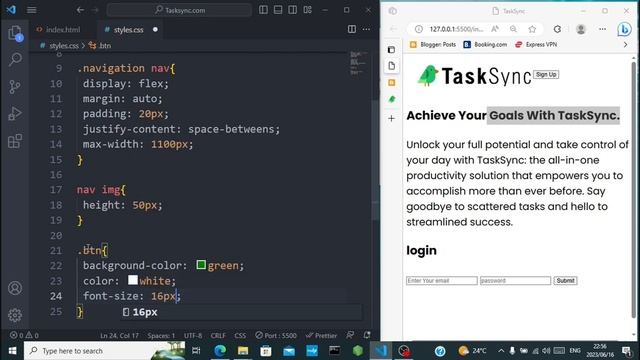Click Read aloud icon in address bar

coord(495,29)
